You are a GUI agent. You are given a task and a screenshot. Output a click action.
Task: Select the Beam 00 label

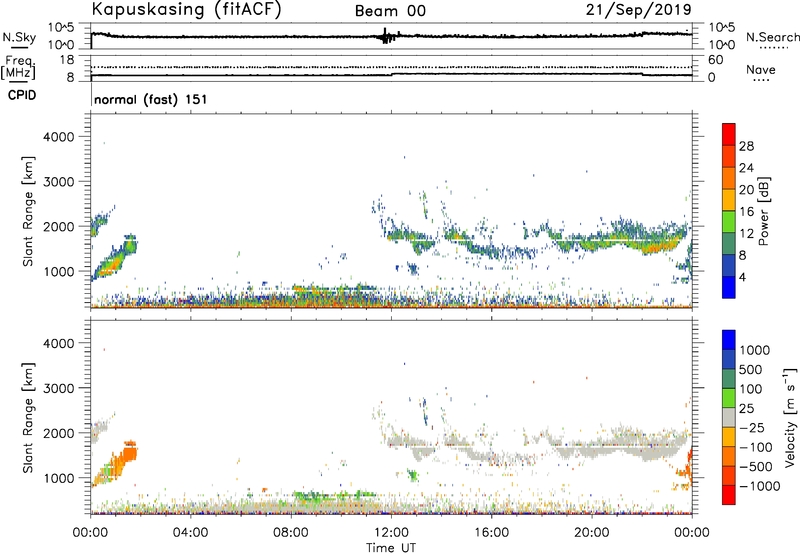point(390,11)
